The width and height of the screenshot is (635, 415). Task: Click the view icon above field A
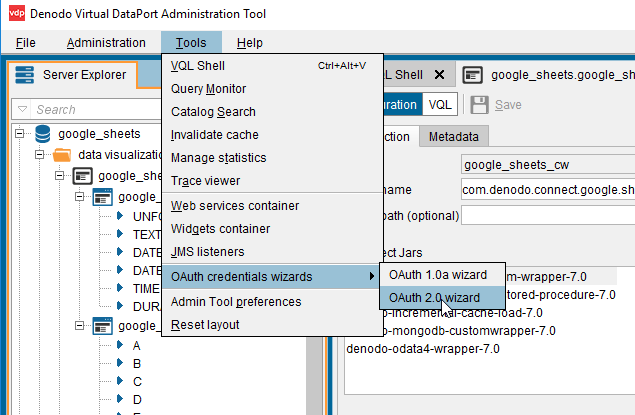click(x=102, y=326)
